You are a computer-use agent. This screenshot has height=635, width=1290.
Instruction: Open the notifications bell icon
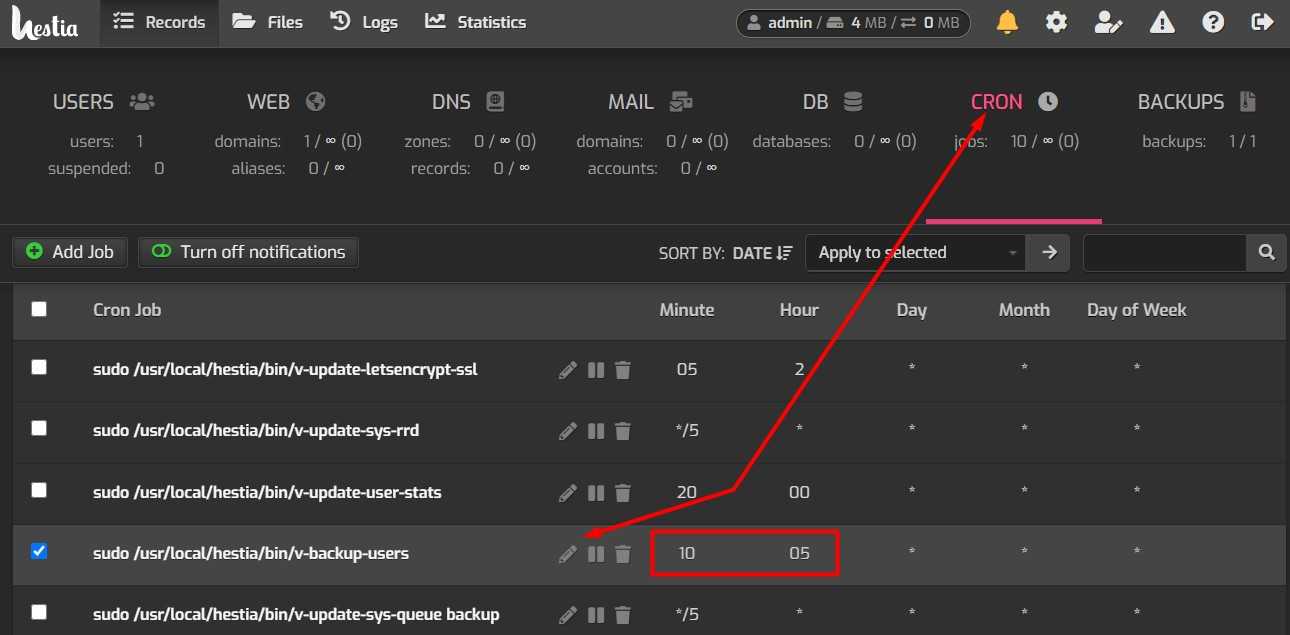(1008, 22)
